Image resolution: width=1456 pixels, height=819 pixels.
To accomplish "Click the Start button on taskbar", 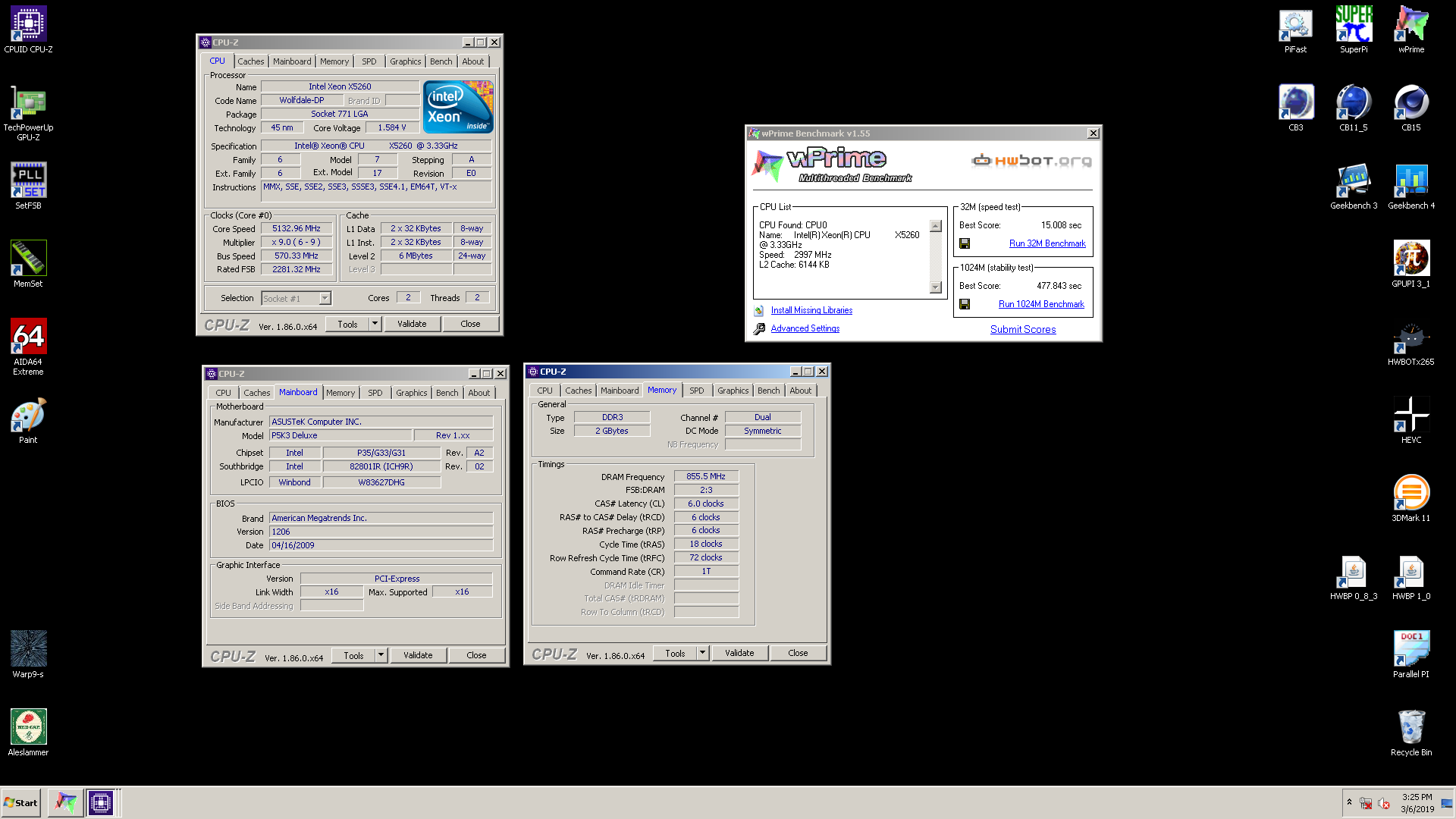I will click(x=21, y=802).
